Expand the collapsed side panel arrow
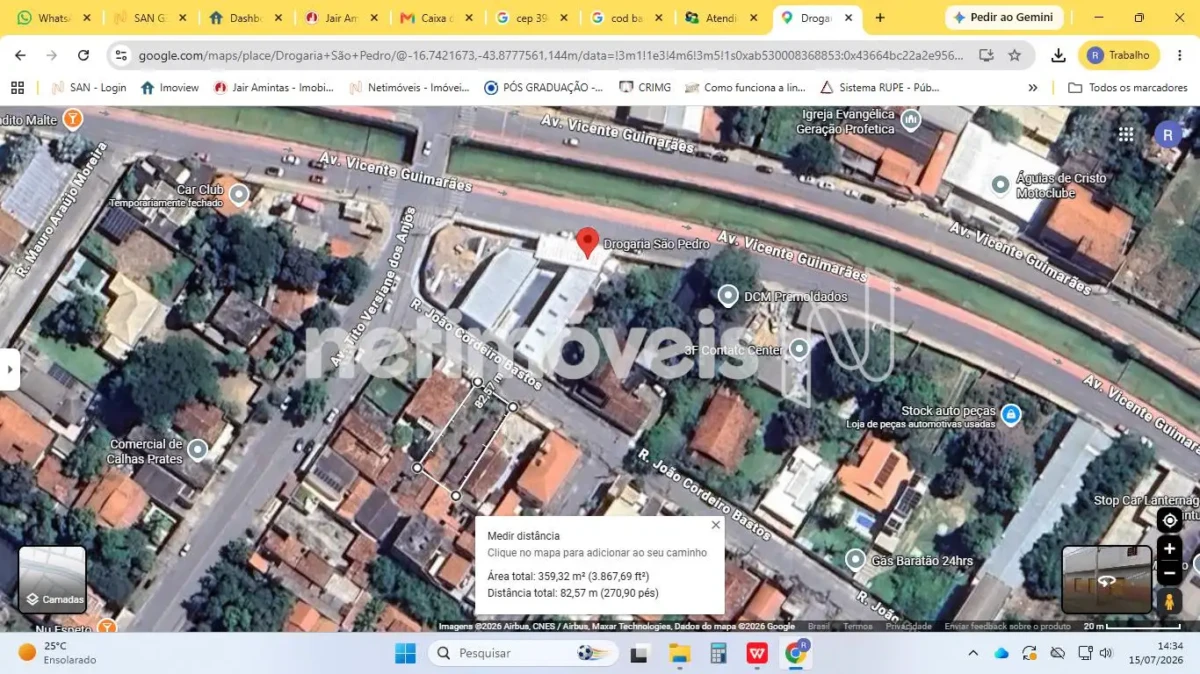 9,369
